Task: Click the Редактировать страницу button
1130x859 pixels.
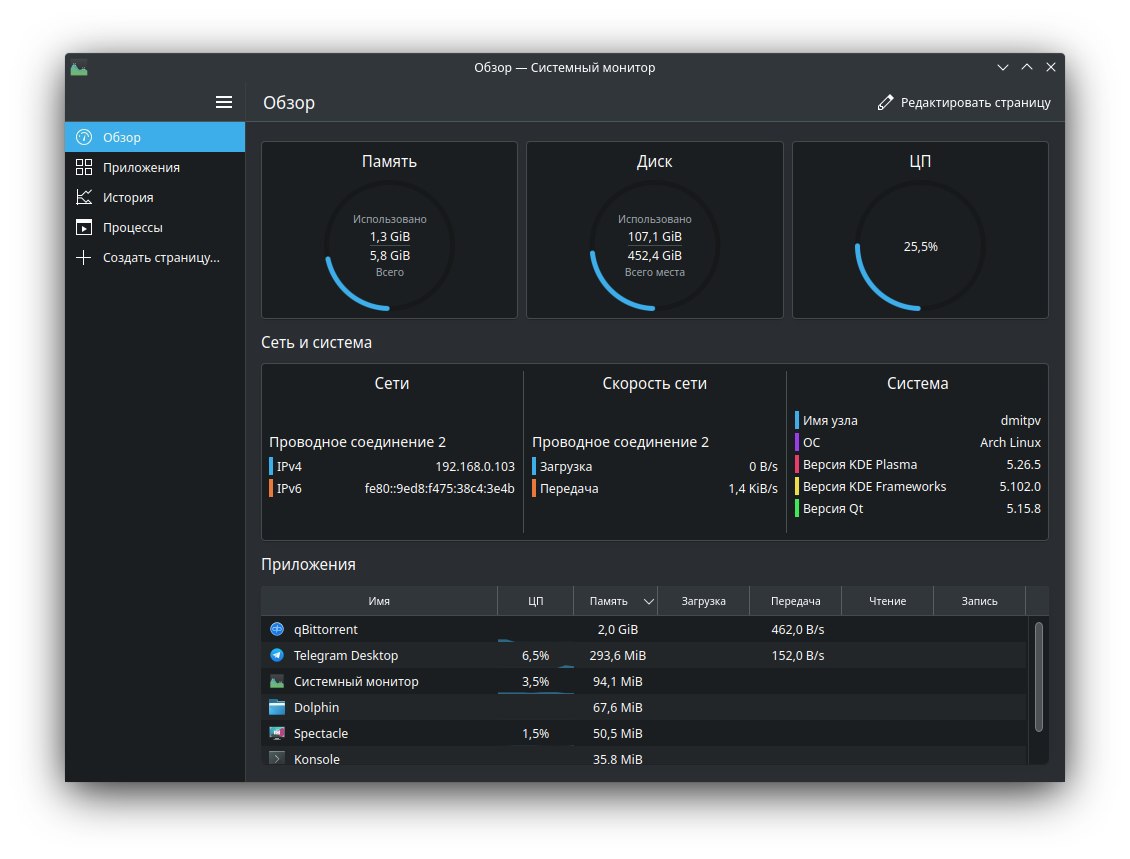Action: (964, 102)
